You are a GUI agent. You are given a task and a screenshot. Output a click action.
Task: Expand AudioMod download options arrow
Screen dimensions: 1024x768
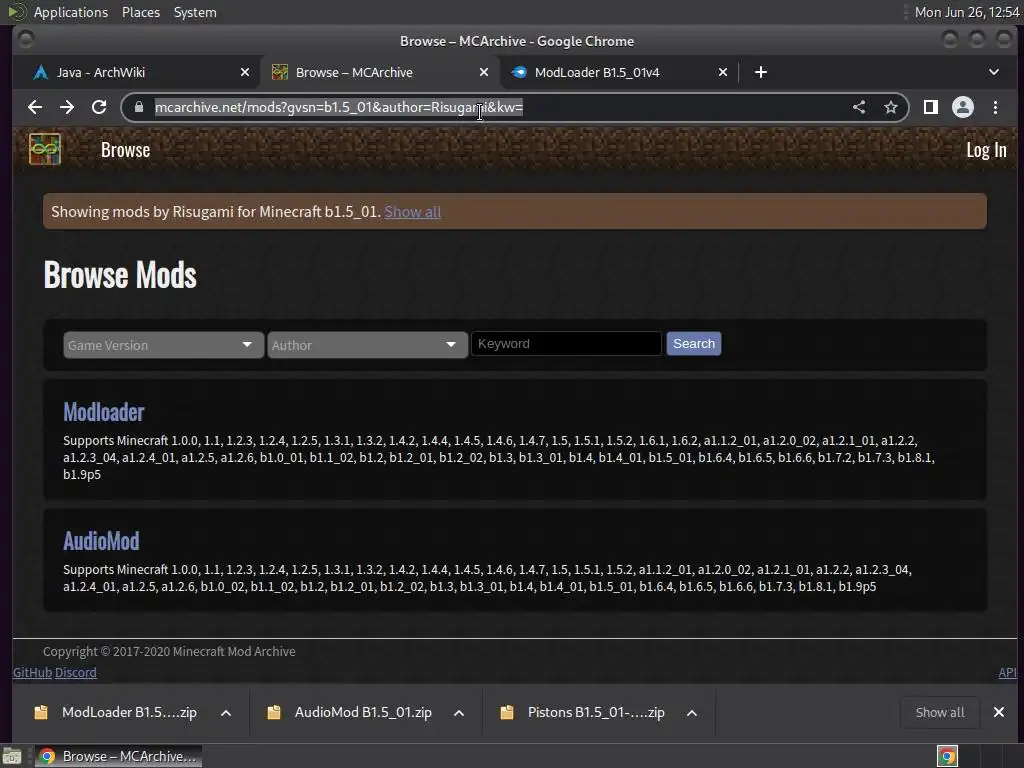[x=459, y=712]
